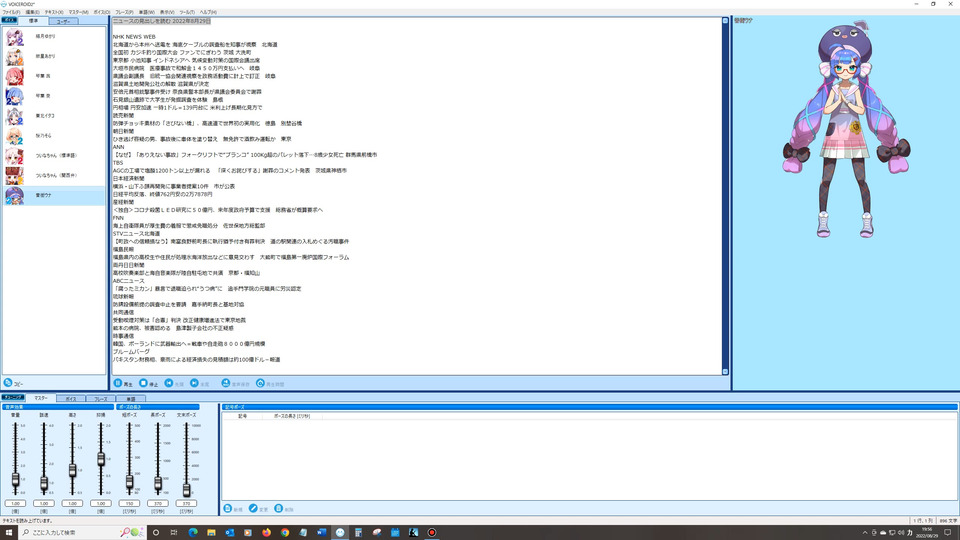Switch to the 単語 tuning tab
Screen dimensions: 960x540
click(130, 399)
